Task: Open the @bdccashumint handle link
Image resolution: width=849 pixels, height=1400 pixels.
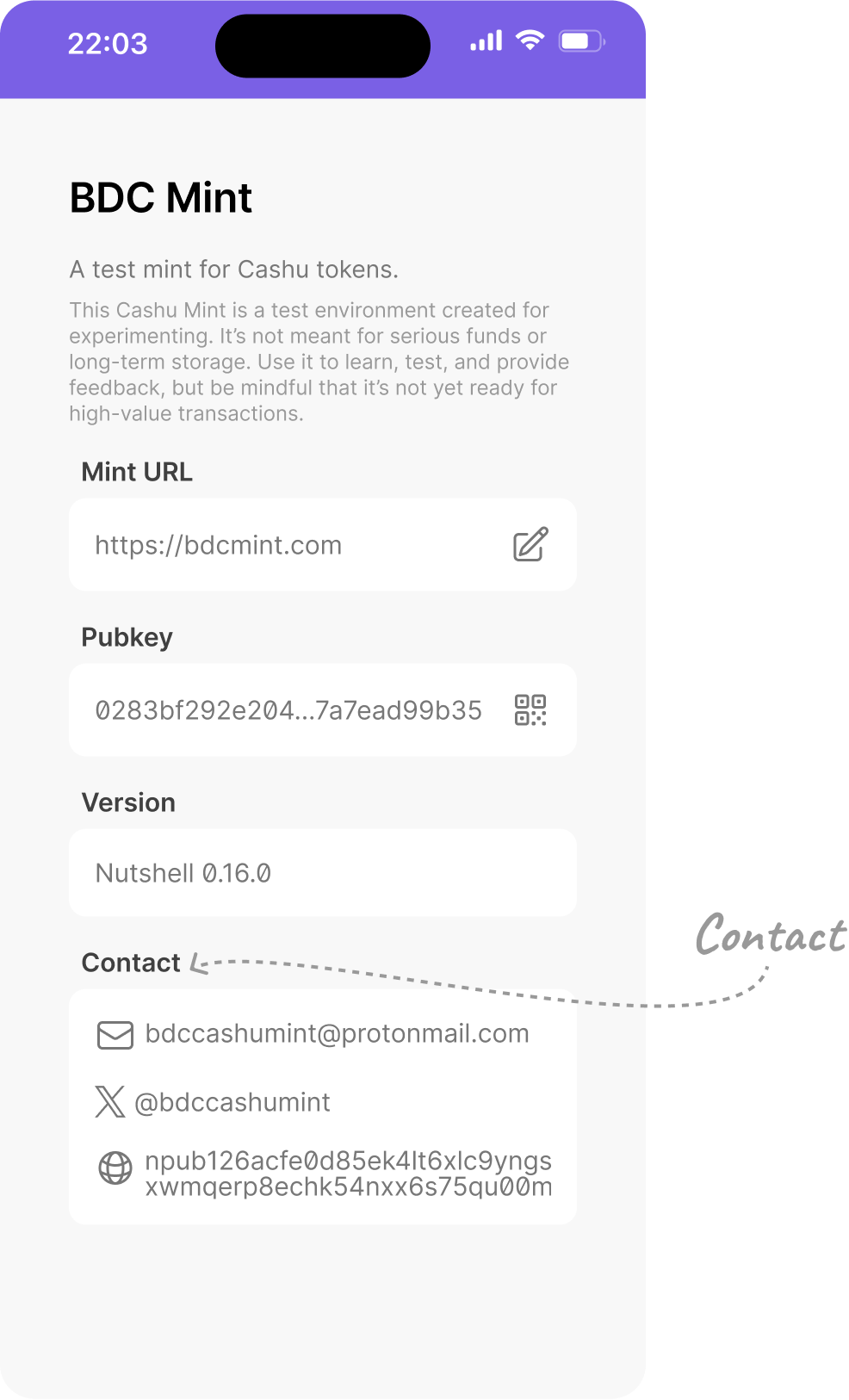Action: 232,1102
